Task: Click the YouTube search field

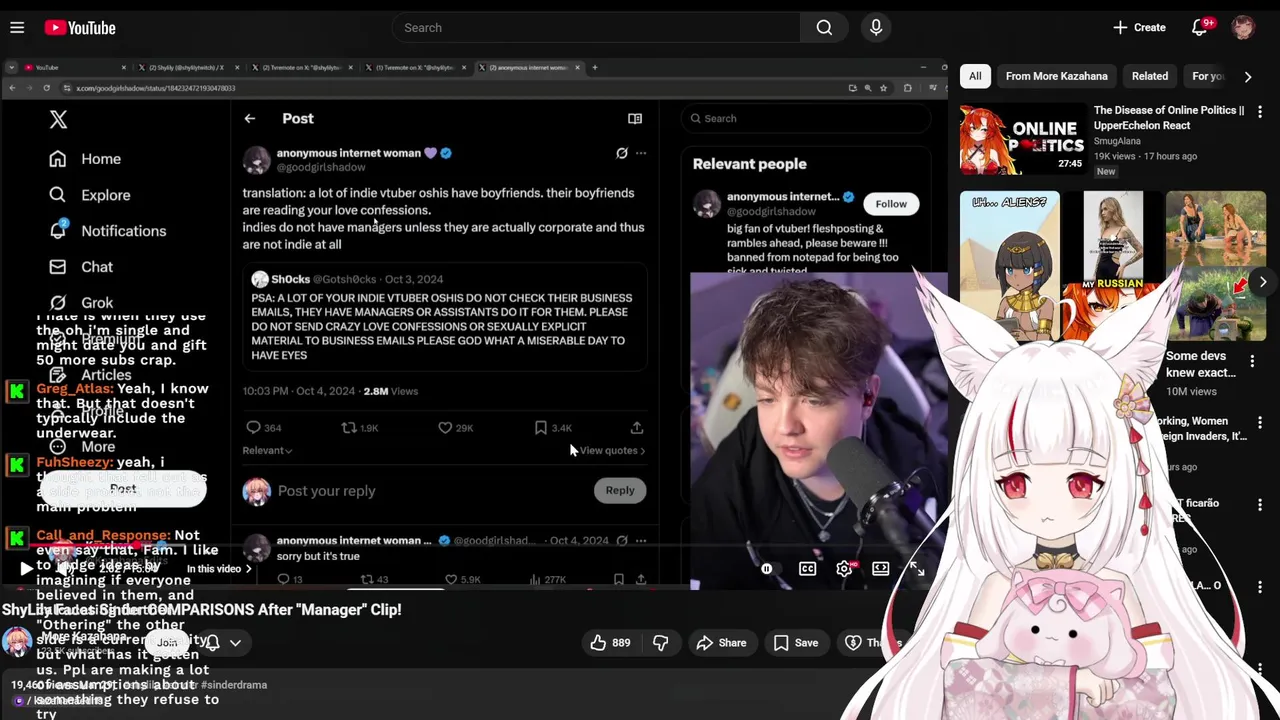Action: tap(596, 28)
